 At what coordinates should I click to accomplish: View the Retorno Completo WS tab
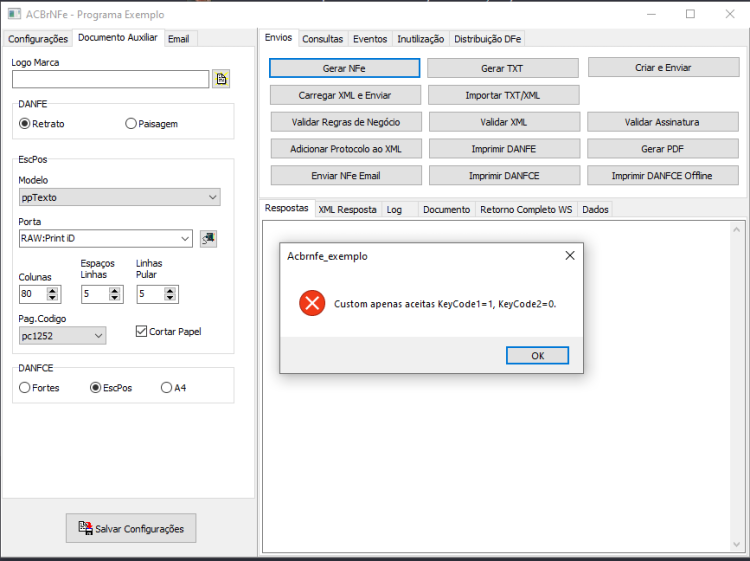pos(526,209)
